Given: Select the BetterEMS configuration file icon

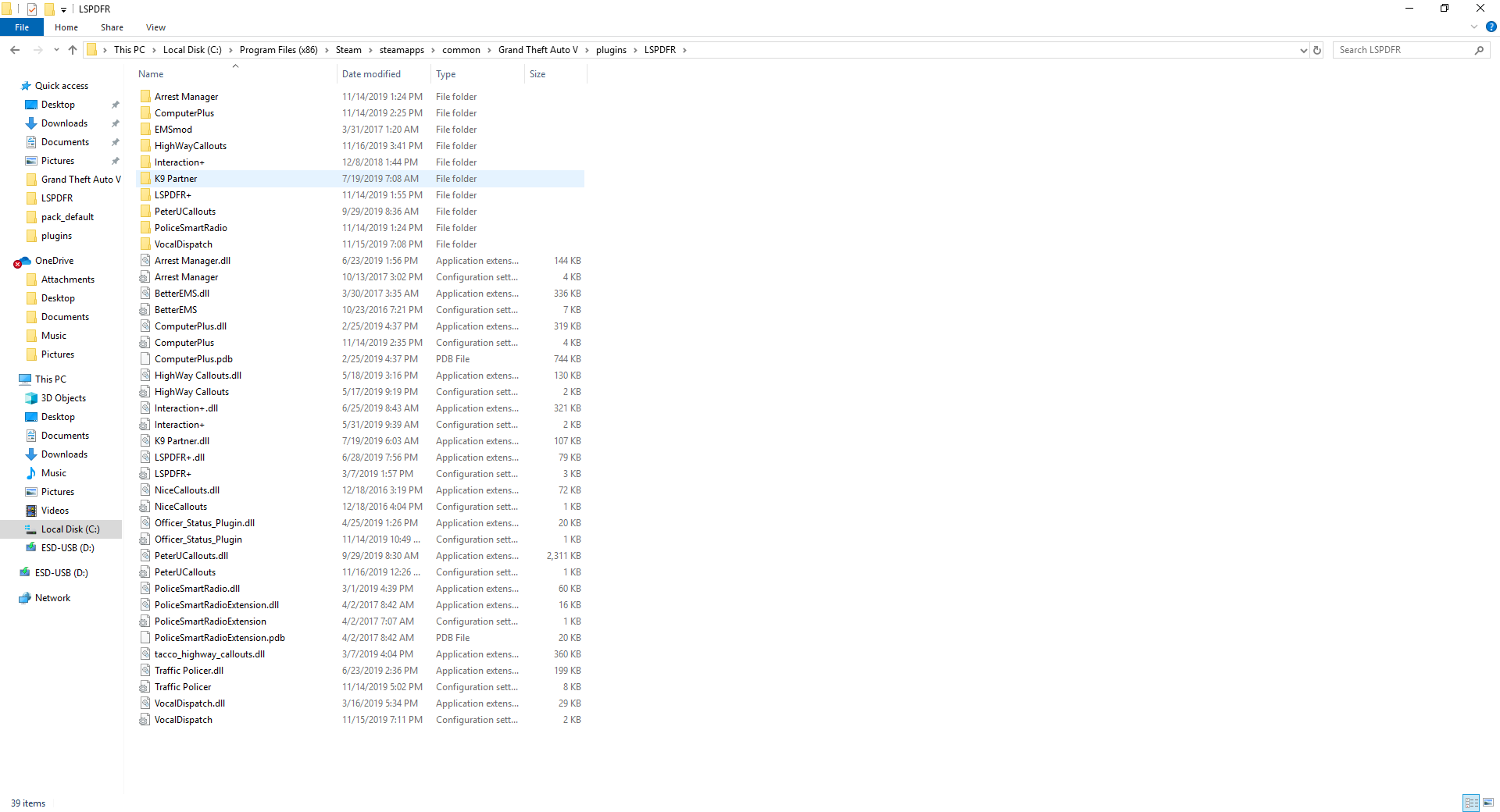Looking at the screenshot, I should (145, 310).
